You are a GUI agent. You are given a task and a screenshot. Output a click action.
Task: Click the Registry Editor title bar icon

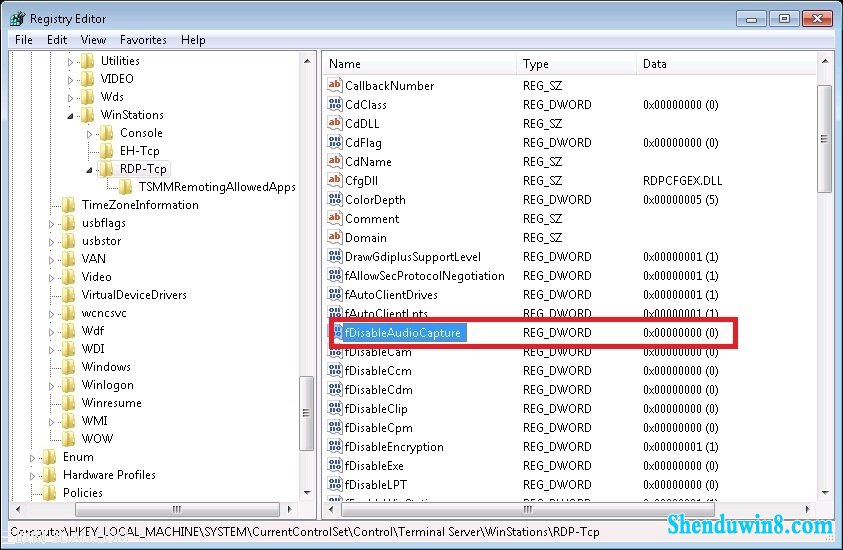click(x=18, y=18)
